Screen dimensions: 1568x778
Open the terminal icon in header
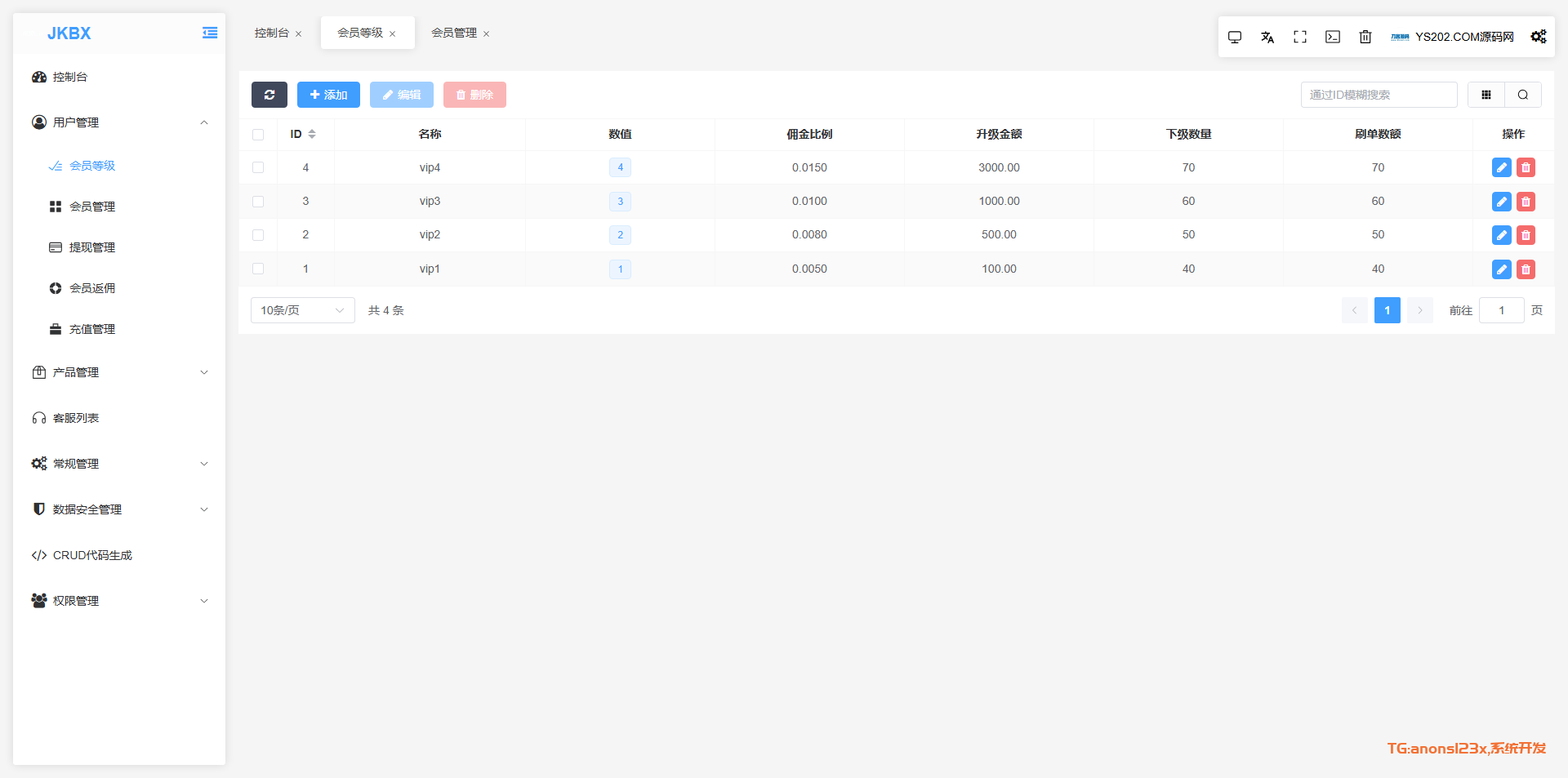(x=1332, y=37)
